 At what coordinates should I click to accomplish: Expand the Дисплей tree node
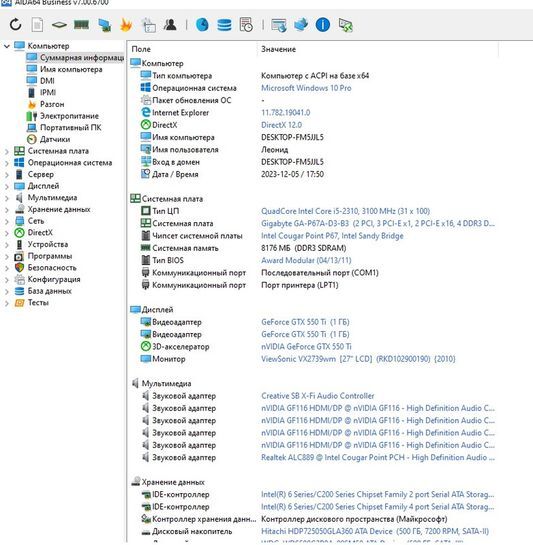pos(7,186)
